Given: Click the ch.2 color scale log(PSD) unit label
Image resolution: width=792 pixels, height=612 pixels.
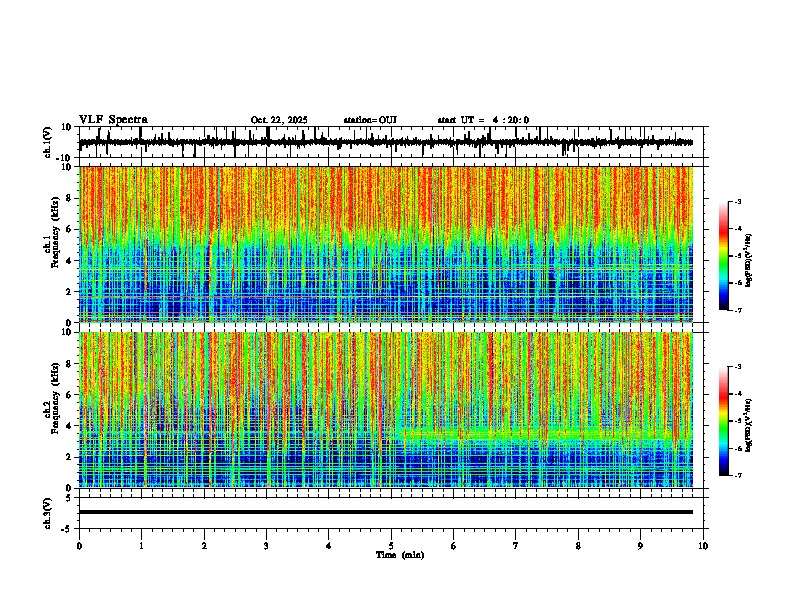Looking at the screenshot, I should click(x=749, y=425).
